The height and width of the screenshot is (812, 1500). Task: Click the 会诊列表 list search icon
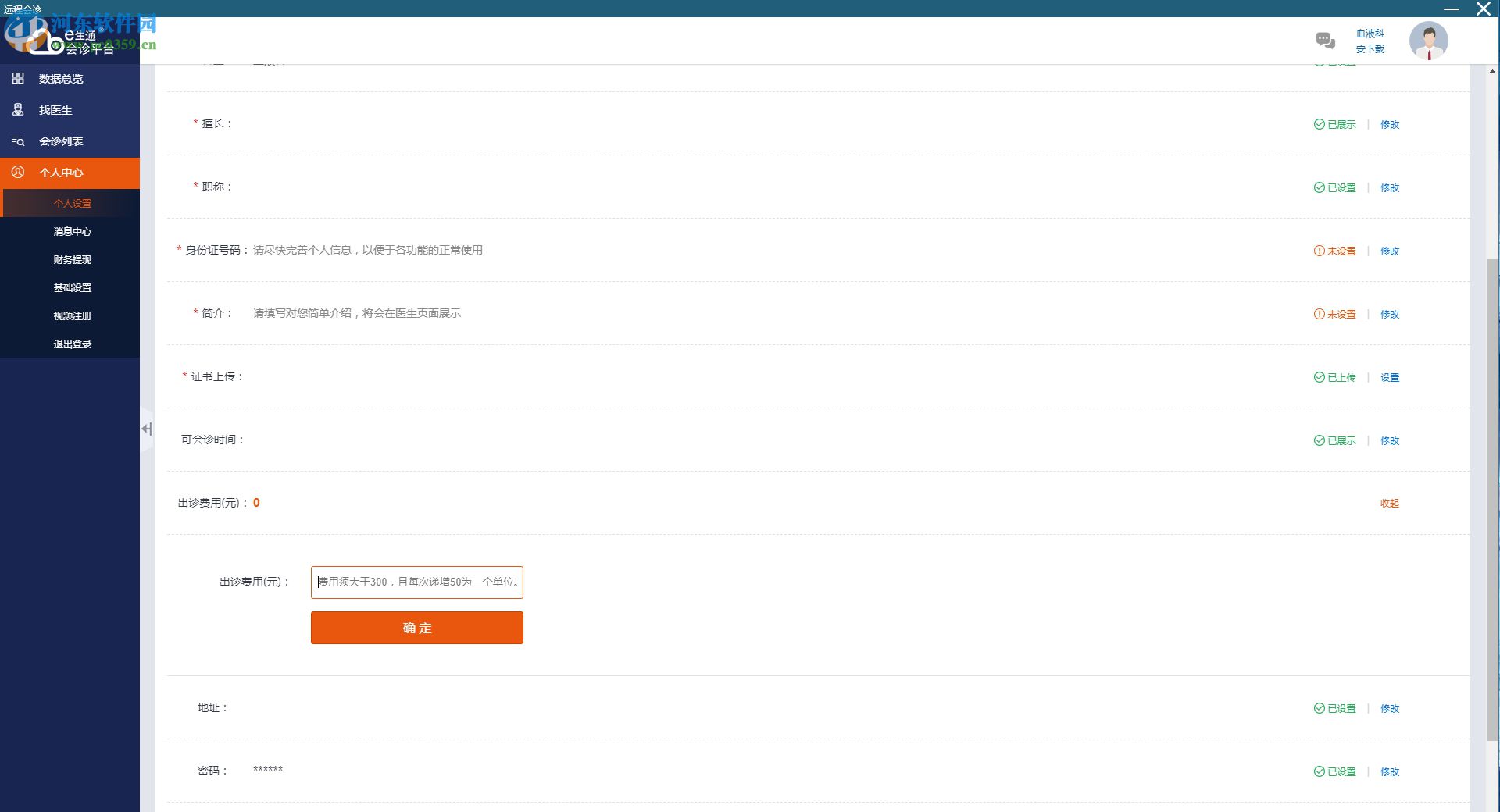(x=18, y=141)
